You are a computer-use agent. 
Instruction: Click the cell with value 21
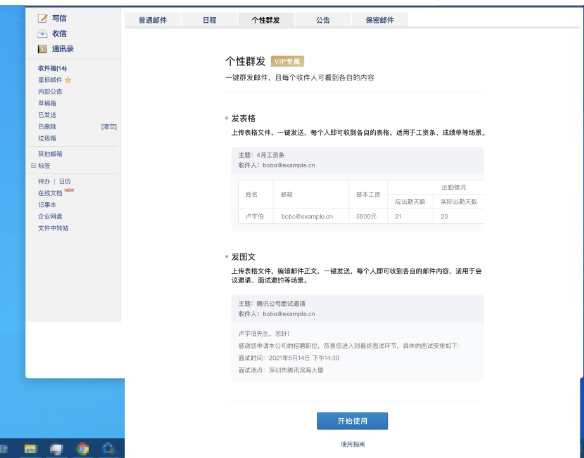(398, 216)
